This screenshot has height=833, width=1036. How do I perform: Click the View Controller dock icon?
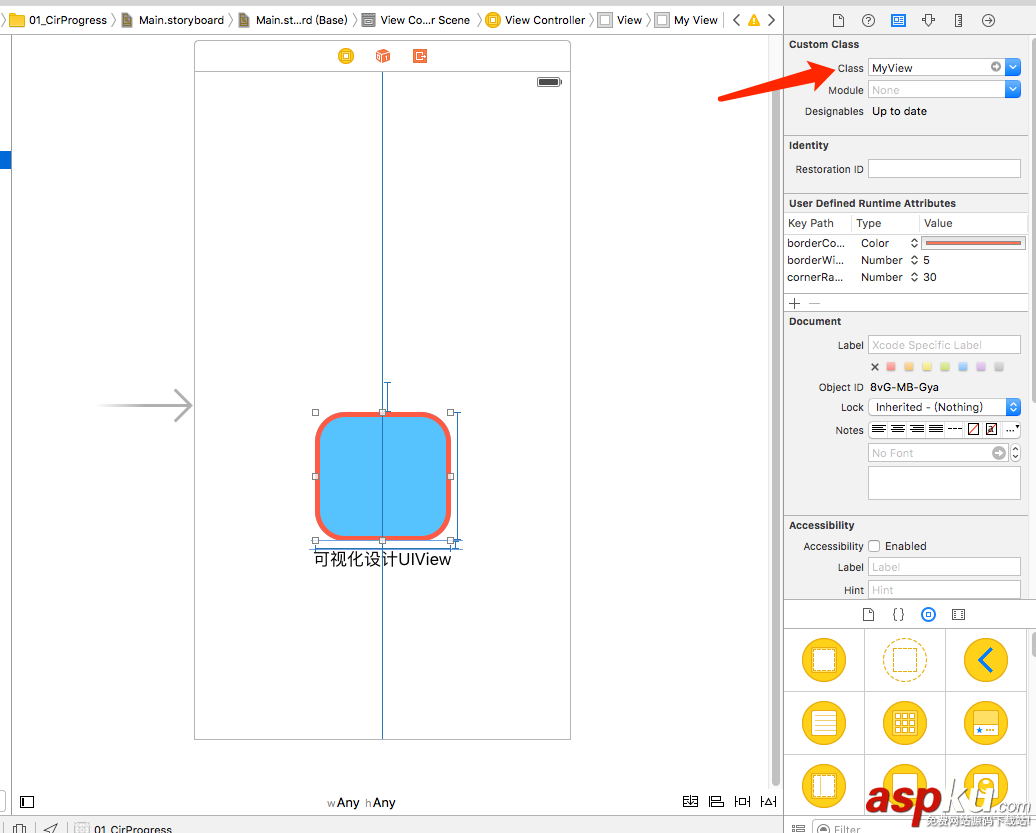pos(346,56)
